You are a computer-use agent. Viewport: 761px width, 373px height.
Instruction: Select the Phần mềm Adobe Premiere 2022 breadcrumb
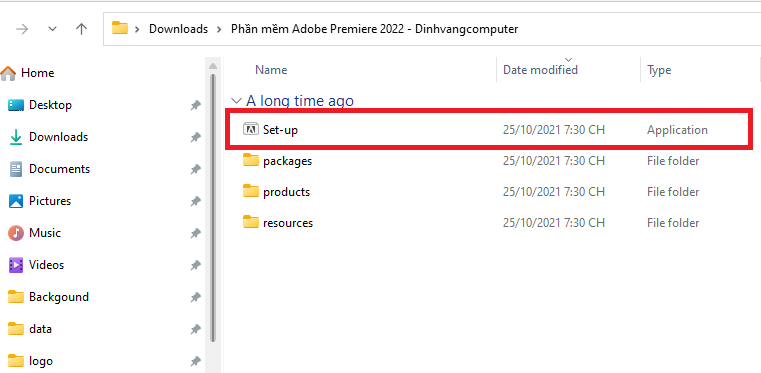coord(375,29)
